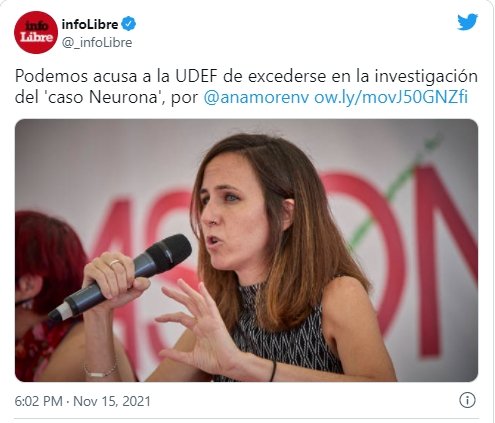Click the word UDEF in the tweet
Image resolution: width=495 pixels, height=423 pixels.
[196, 76]
